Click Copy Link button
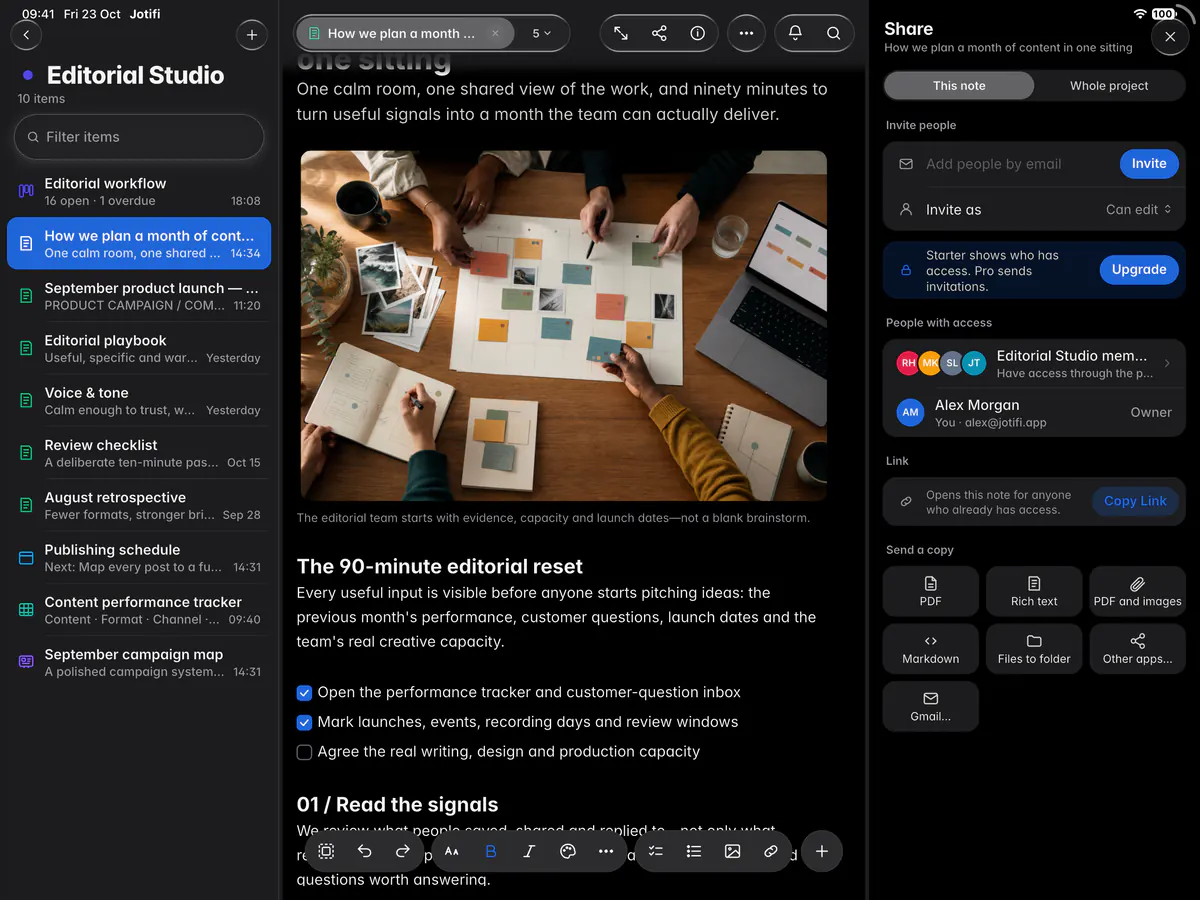Image resolution: width=1200 pixels, height=900 pixels. coord(1135,502)
